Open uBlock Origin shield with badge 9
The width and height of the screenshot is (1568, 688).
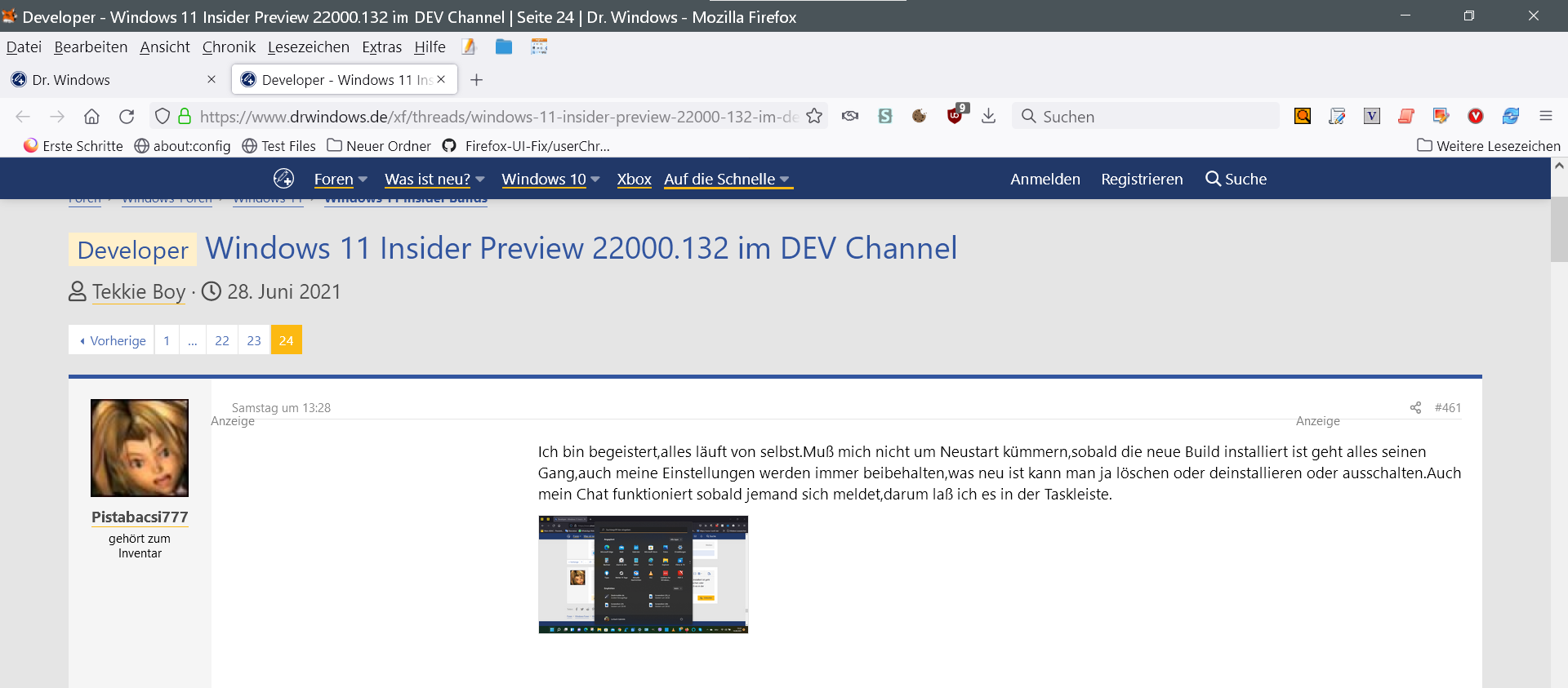pyautogui.click(x=955, y=115)
